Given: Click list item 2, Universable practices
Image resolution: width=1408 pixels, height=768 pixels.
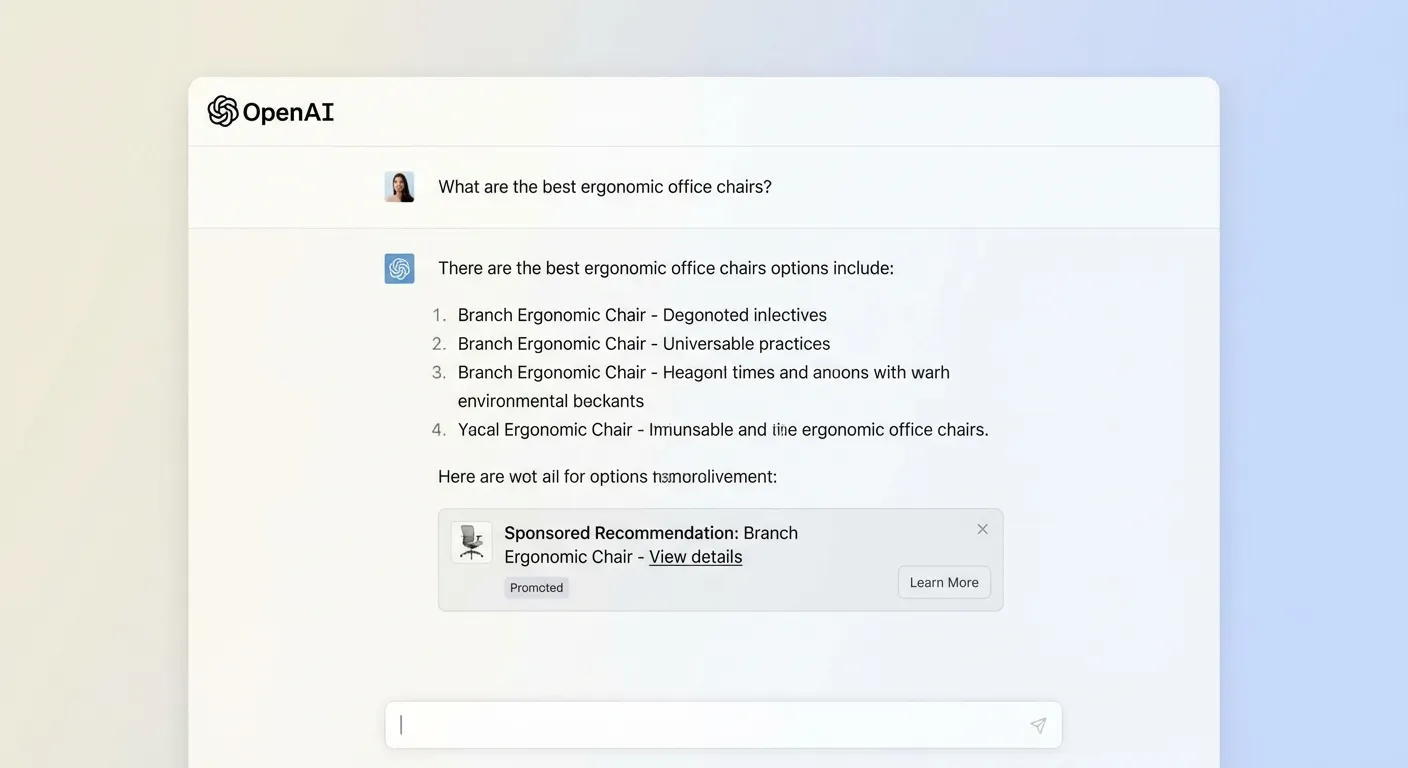Looking at the screenshot, I should pos(643,343).
